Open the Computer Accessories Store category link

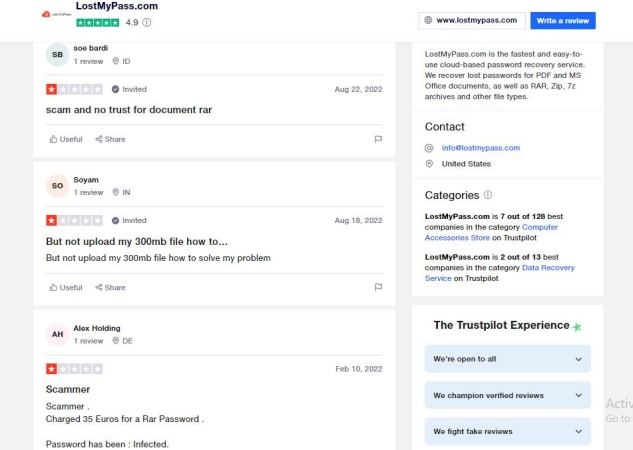click(491, 232)
